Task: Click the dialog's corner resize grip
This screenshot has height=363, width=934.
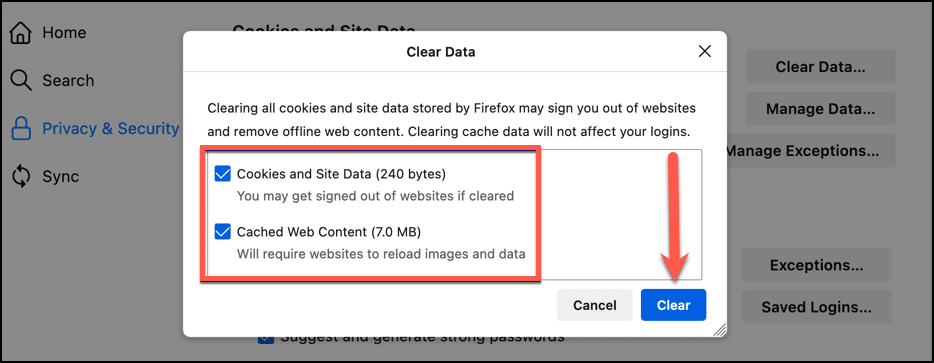Action: pyautogui.click(x=720, y=330)
